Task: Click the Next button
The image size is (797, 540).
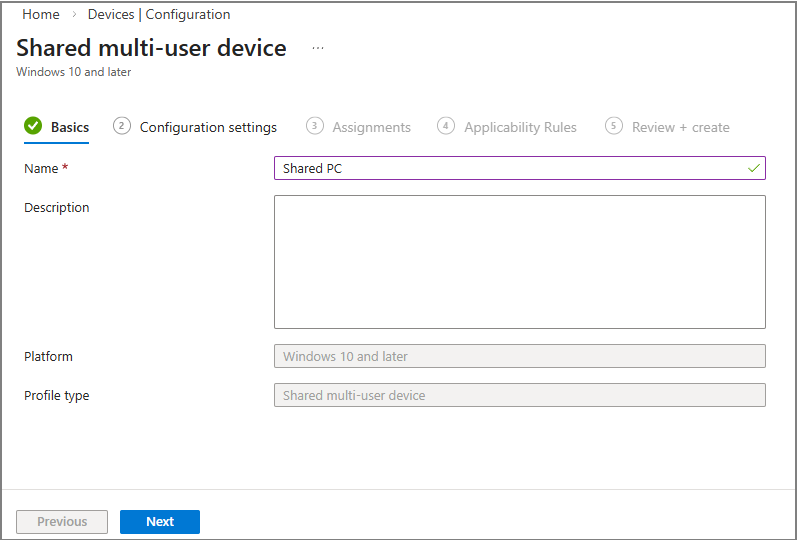Action: [x=160, y=522]
